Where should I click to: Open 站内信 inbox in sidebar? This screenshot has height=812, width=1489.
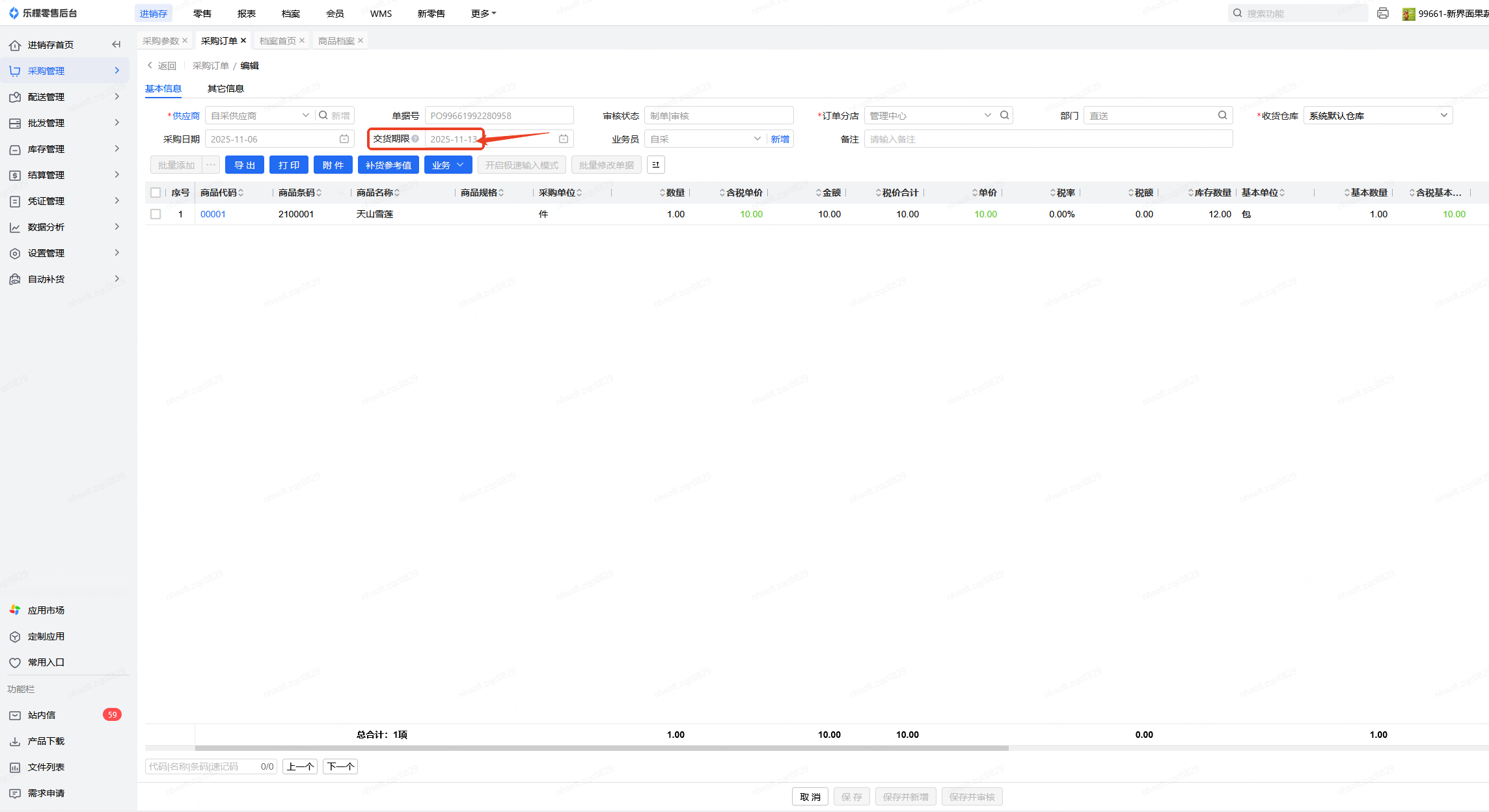[x=42, y=714]
